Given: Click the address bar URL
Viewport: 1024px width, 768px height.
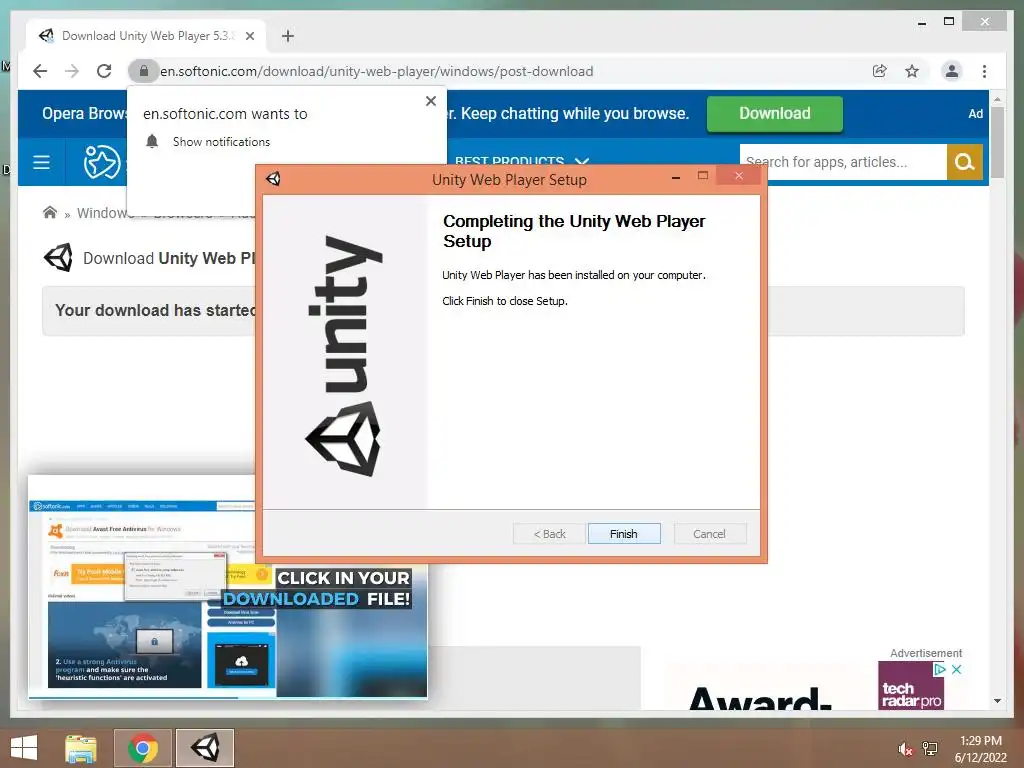Looking at the screenshot, I should (x=376, y=71).
